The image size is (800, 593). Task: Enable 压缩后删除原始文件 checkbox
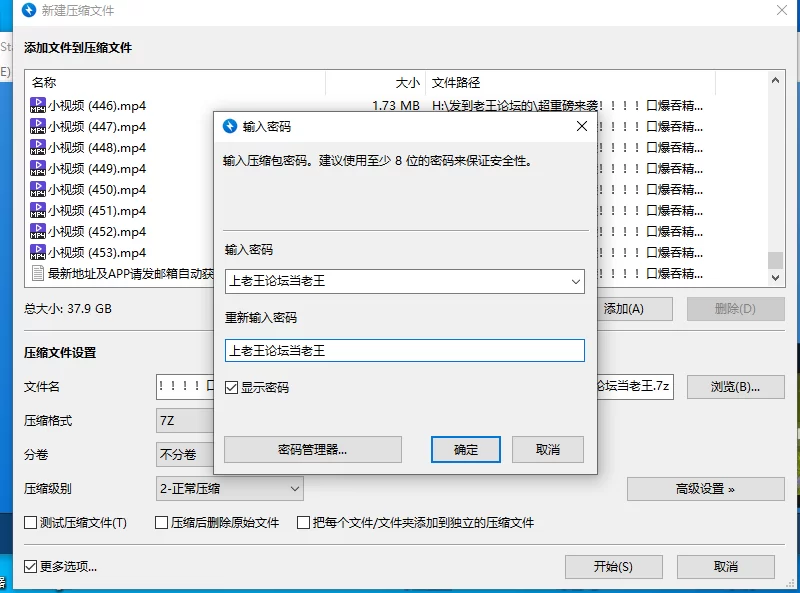coord(161,523)
